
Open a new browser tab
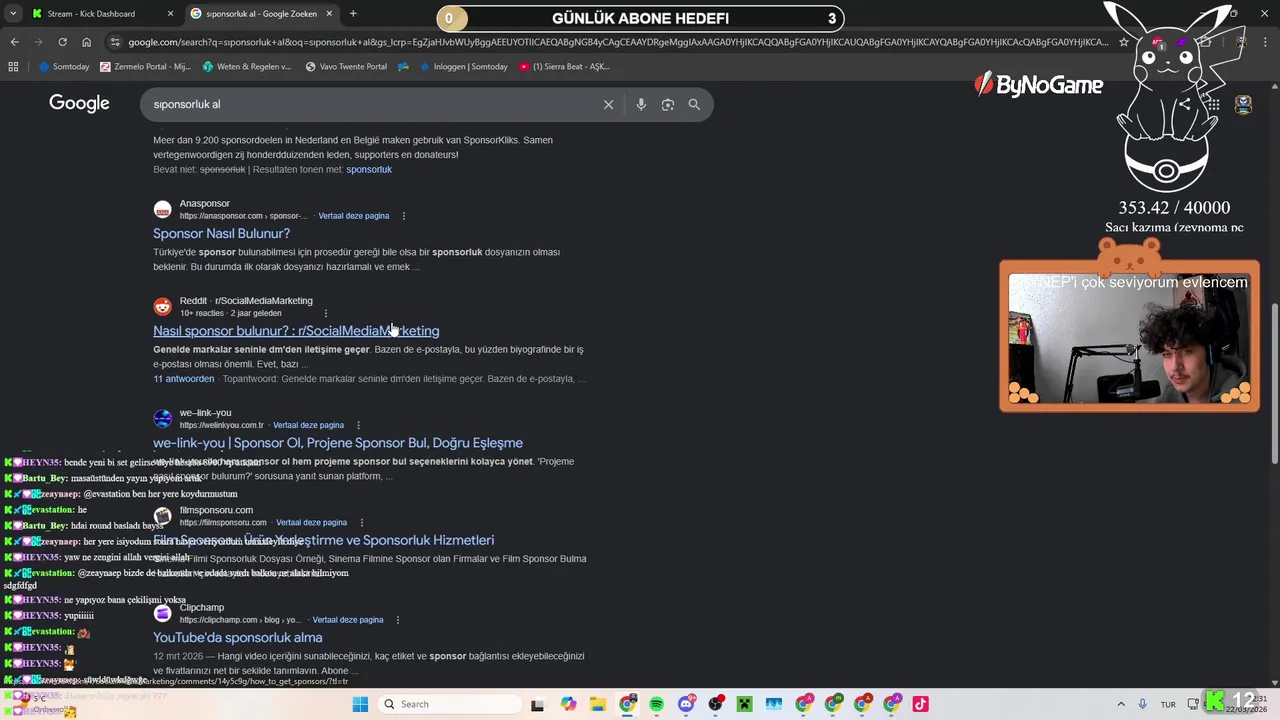353,14
